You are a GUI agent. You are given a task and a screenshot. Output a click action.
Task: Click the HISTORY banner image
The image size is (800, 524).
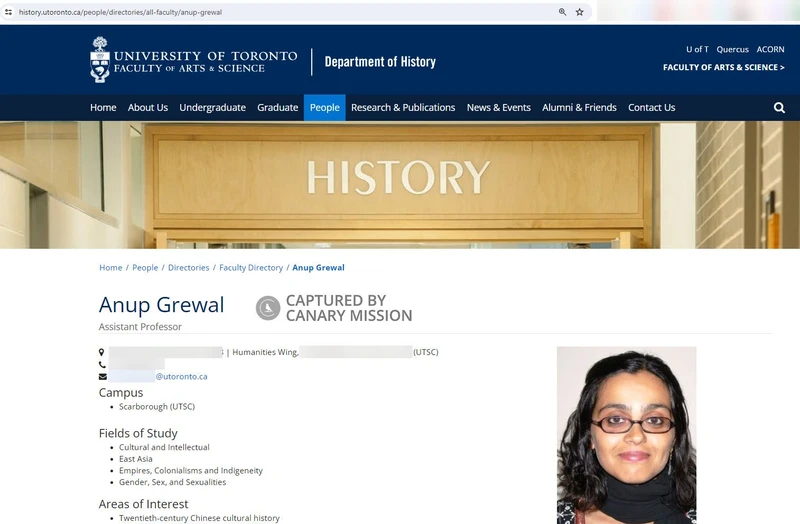pyautogui.click(x=399, y=185)
